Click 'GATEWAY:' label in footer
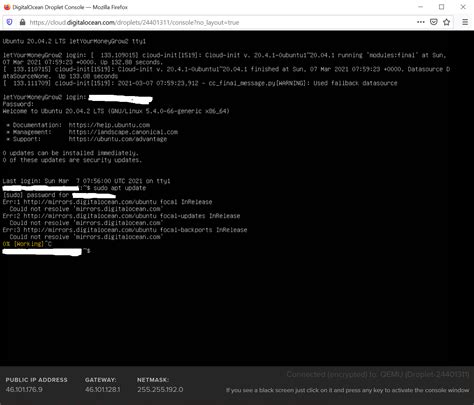 coord(101,380)
